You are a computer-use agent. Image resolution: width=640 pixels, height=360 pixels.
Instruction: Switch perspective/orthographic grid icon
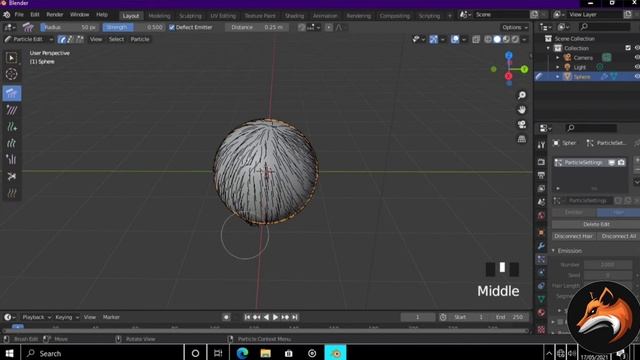[522, 139]
